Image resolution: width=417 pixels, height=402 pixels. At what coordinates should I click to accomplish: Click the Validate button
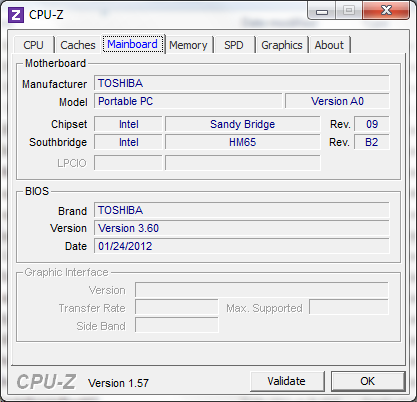pos(287,381)
